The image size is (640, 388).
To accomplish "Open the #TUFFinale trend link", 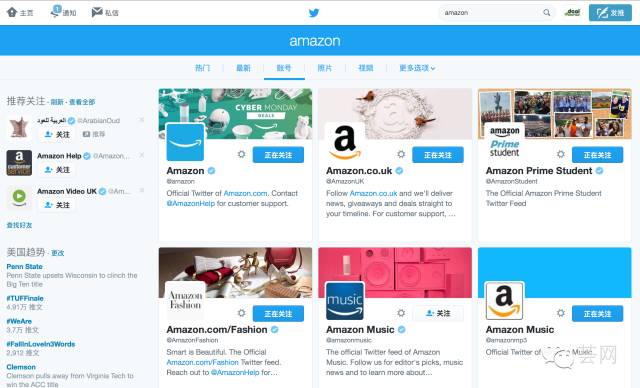I will pyautogui.click(x=25, y=298).
